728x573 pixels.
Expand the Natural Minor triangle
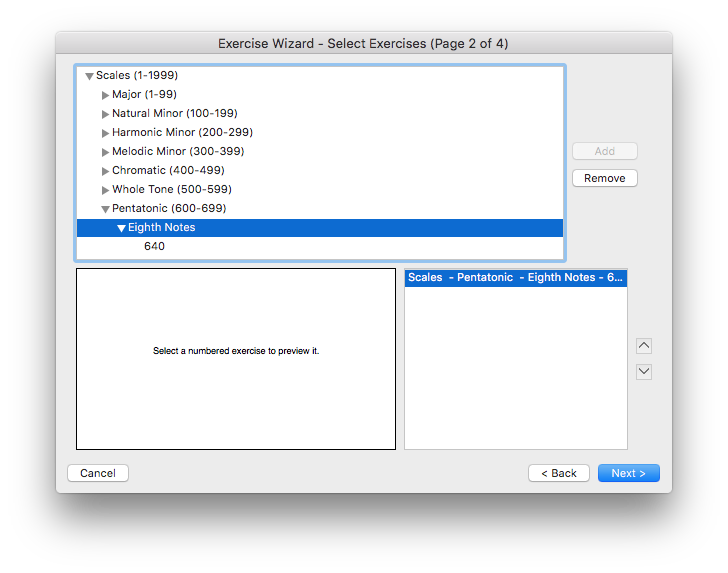105,114
